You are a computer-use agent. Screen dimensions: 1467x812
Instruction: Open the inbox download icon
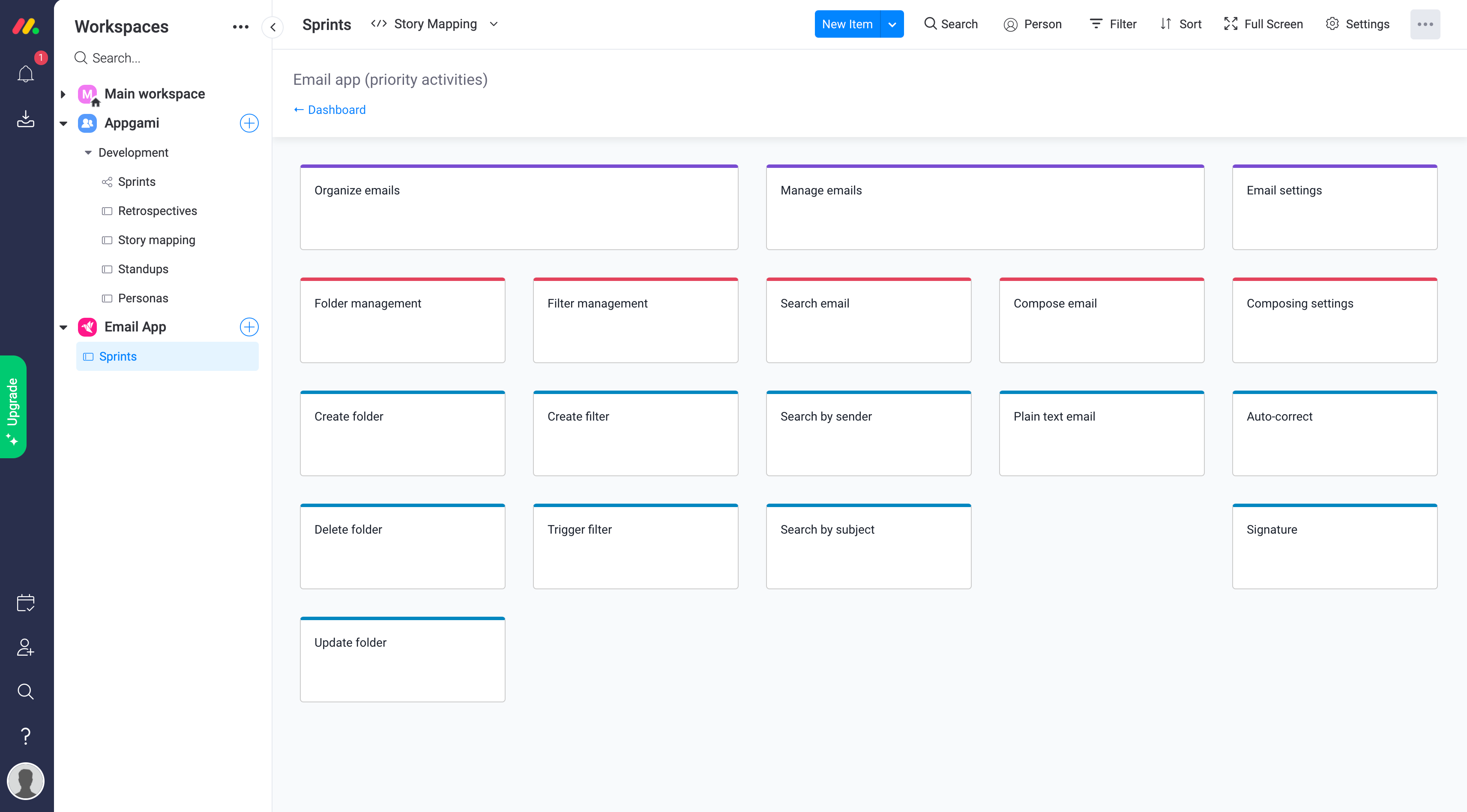click(26, 119)
